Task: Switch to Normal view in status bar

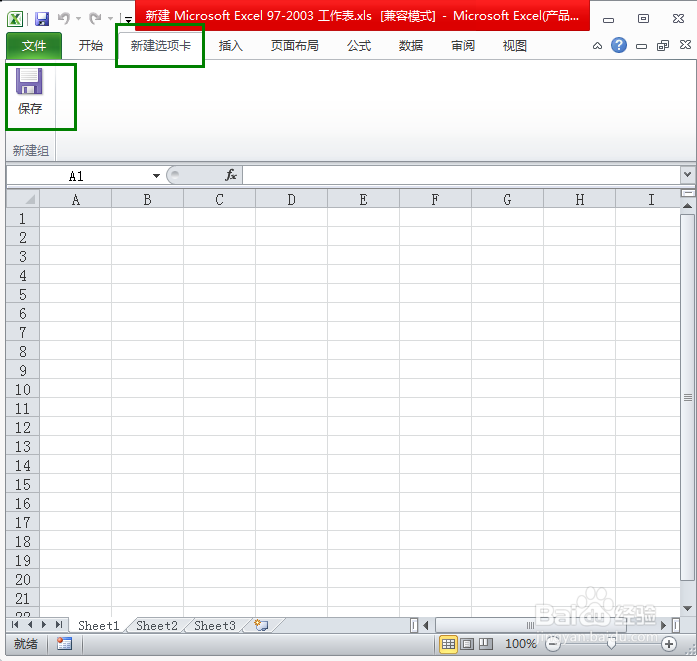Action: click(x=448, y=644)
